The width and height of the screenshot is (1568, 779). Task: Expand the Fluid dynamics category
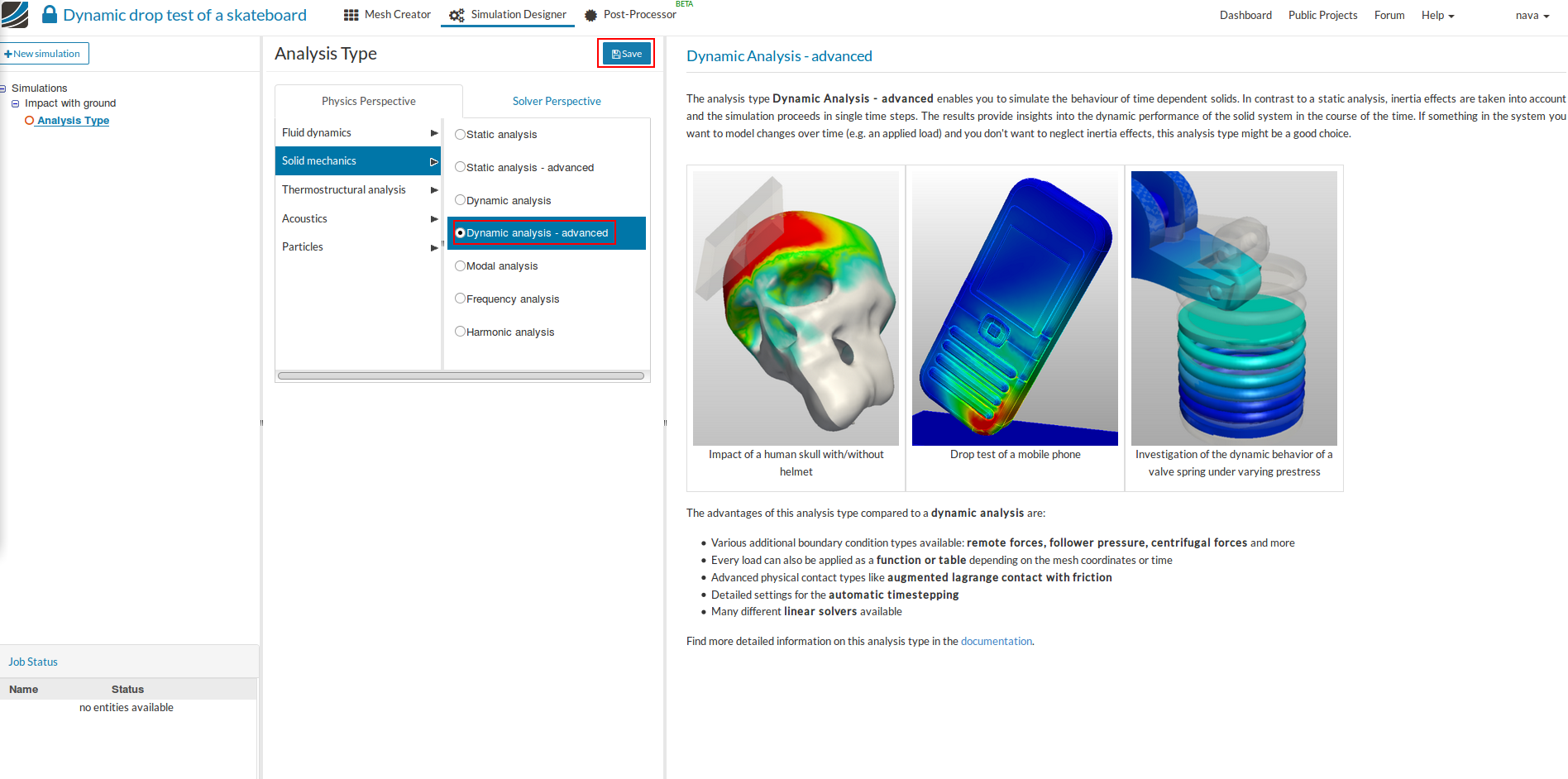(x=434, y=132)
